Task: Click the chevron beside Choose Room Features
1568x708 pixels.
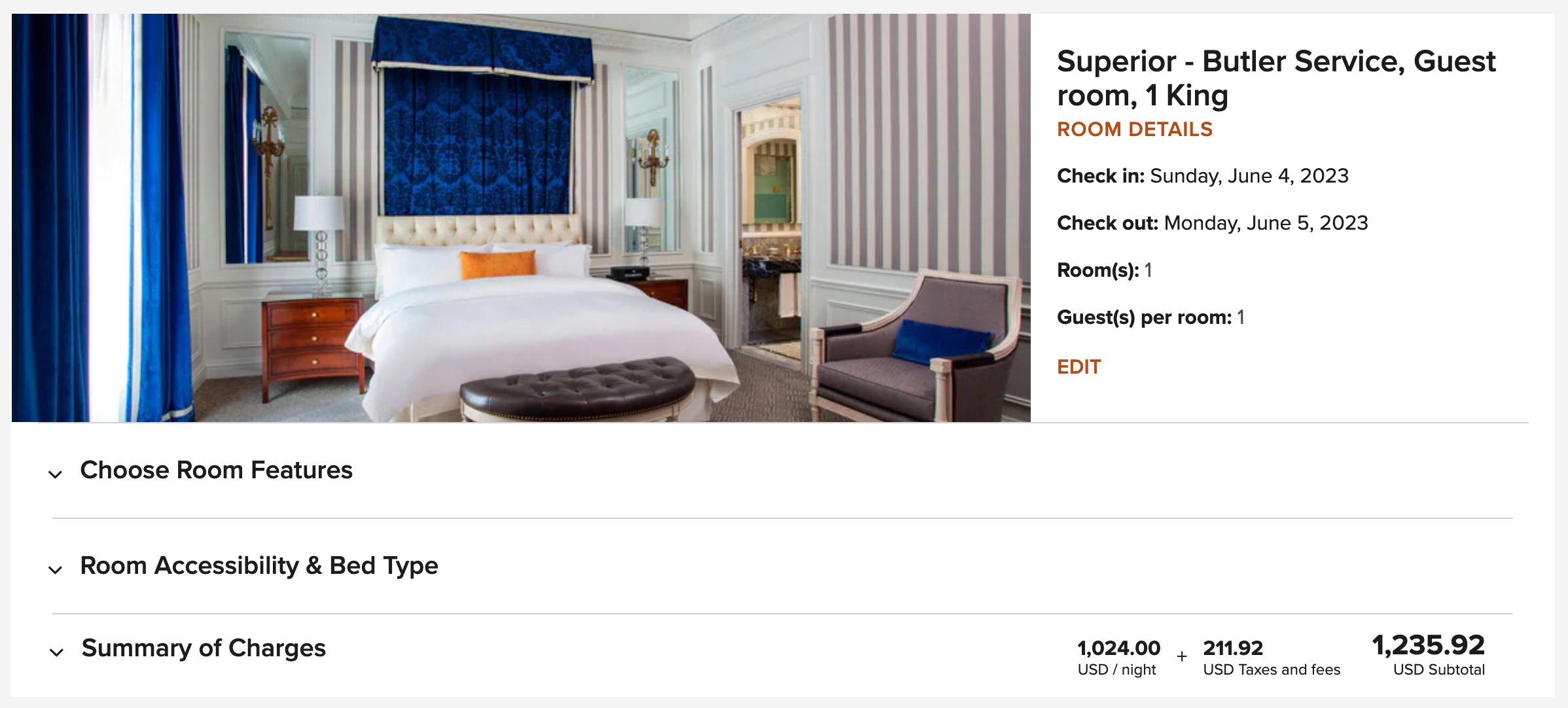Action: (x=56, y=474)
